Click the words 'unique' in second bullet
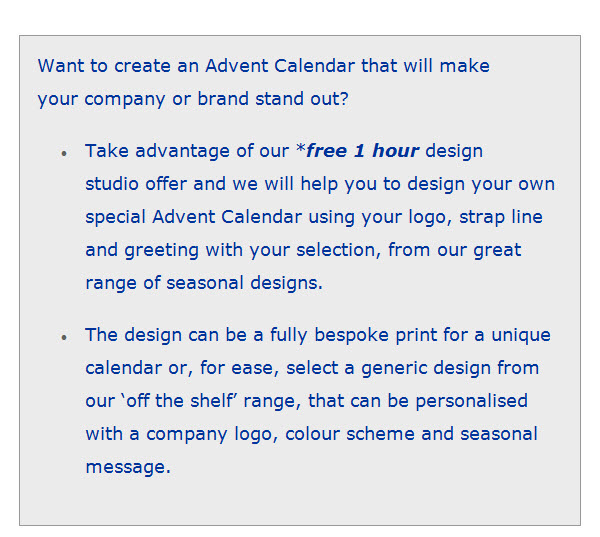 tap(521, 335)
